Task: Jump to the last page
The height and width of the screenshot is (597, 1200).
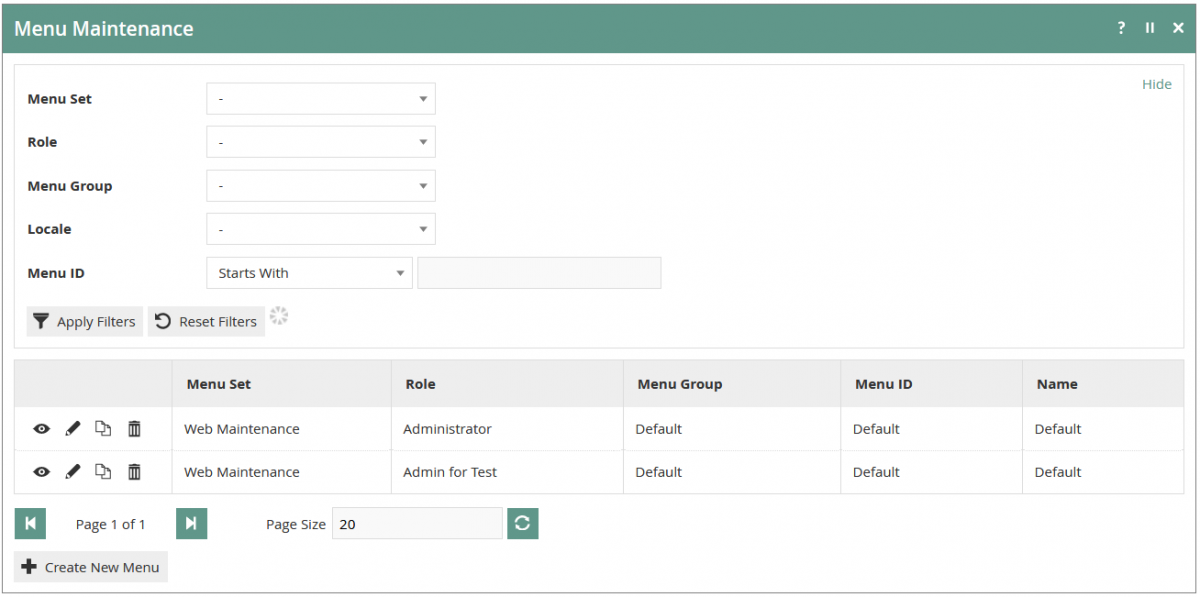Action: click(x=191, y=523)
